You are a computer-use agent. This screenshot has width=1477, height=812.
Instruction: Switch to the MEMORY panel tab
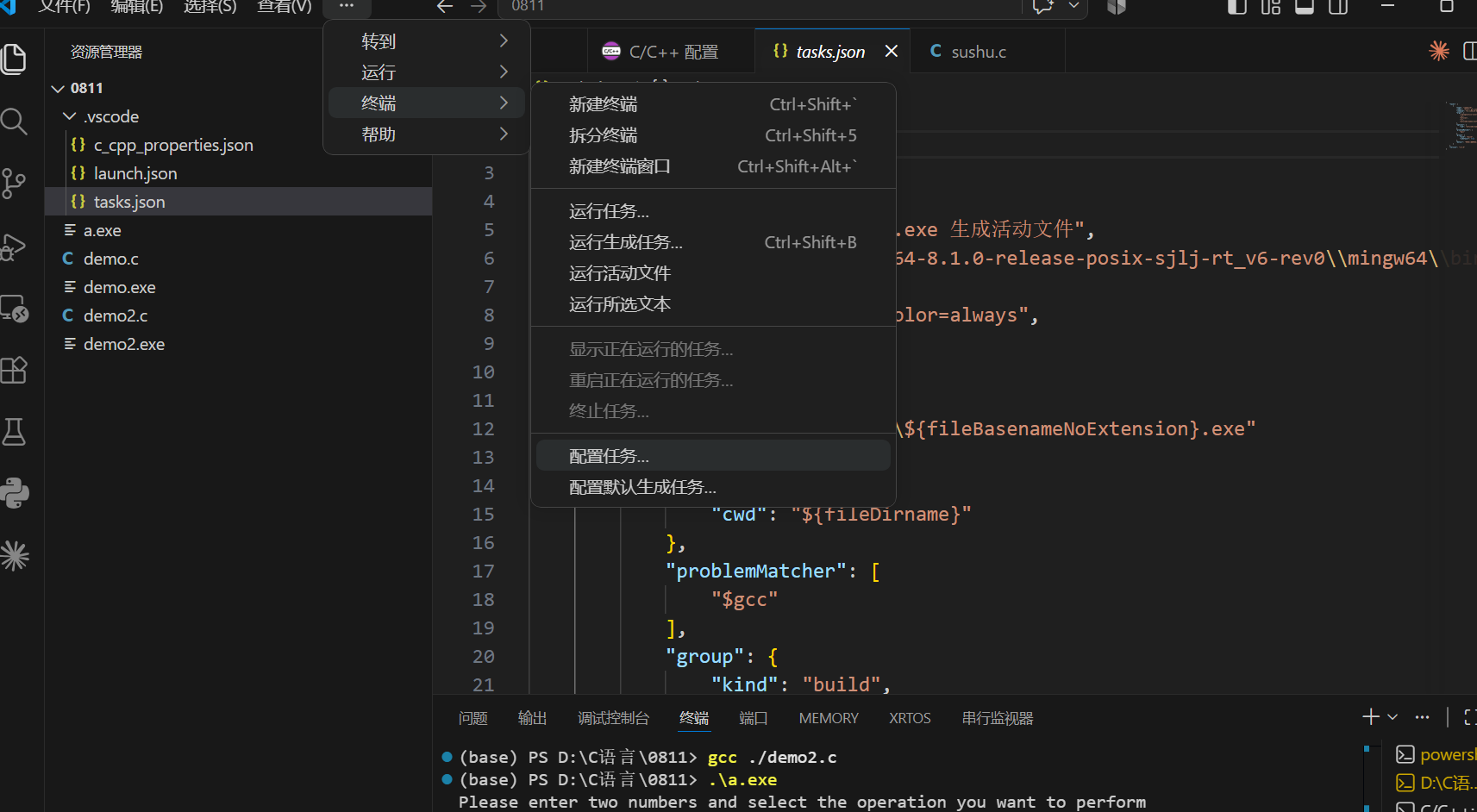coord(829,718)
